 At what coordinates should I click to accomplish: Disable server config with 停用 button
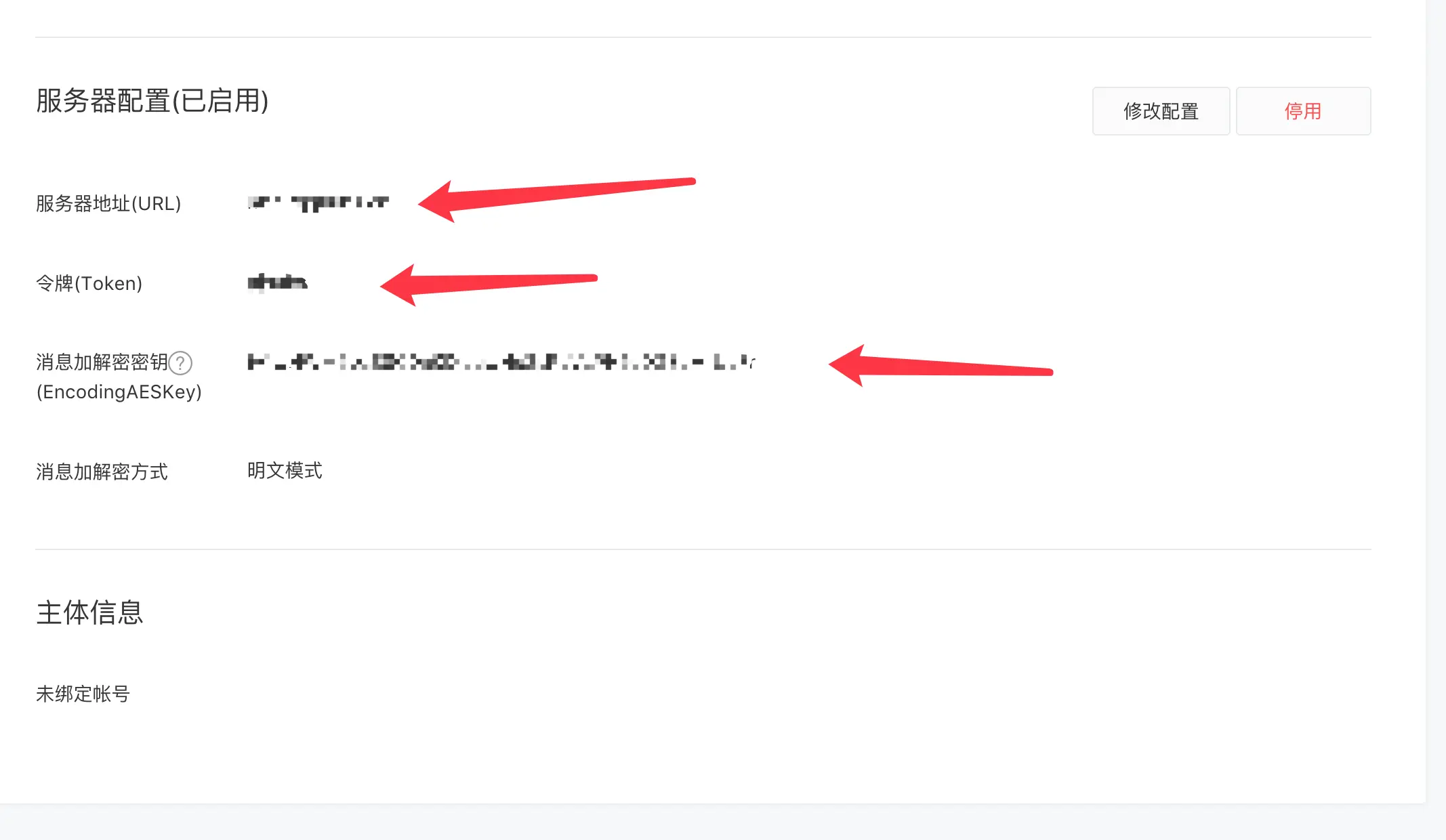[1303, 111]
